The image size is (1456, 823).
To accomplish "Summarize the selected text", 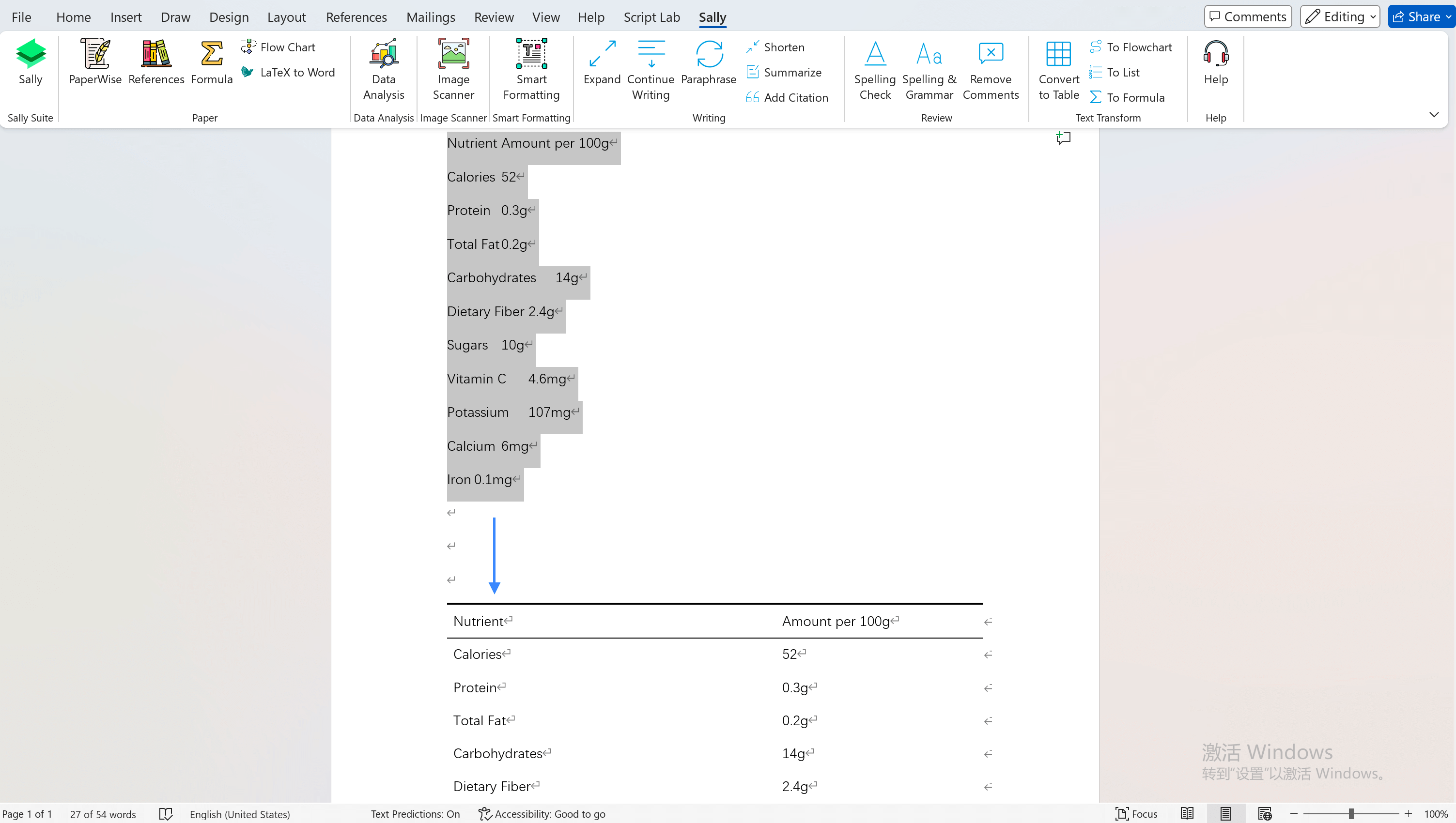I will pos(784,72).
